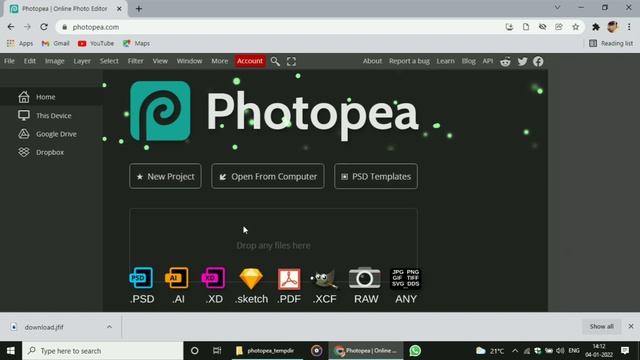Toggle Photopea fullscreen icon
Screen dimensions: 640x360
[291, 61]
